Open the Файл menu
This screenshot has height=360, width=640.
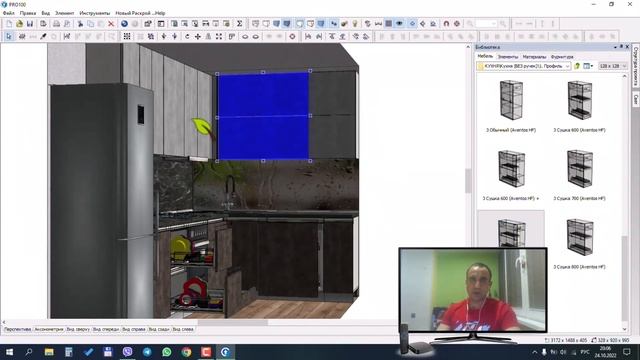(x=9, y=13)
